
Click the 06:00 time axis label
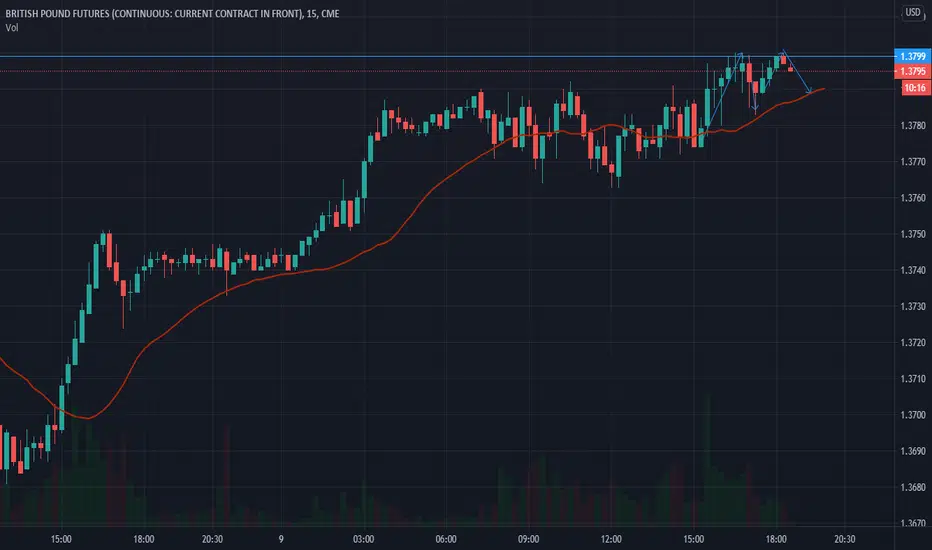(446, 539)
